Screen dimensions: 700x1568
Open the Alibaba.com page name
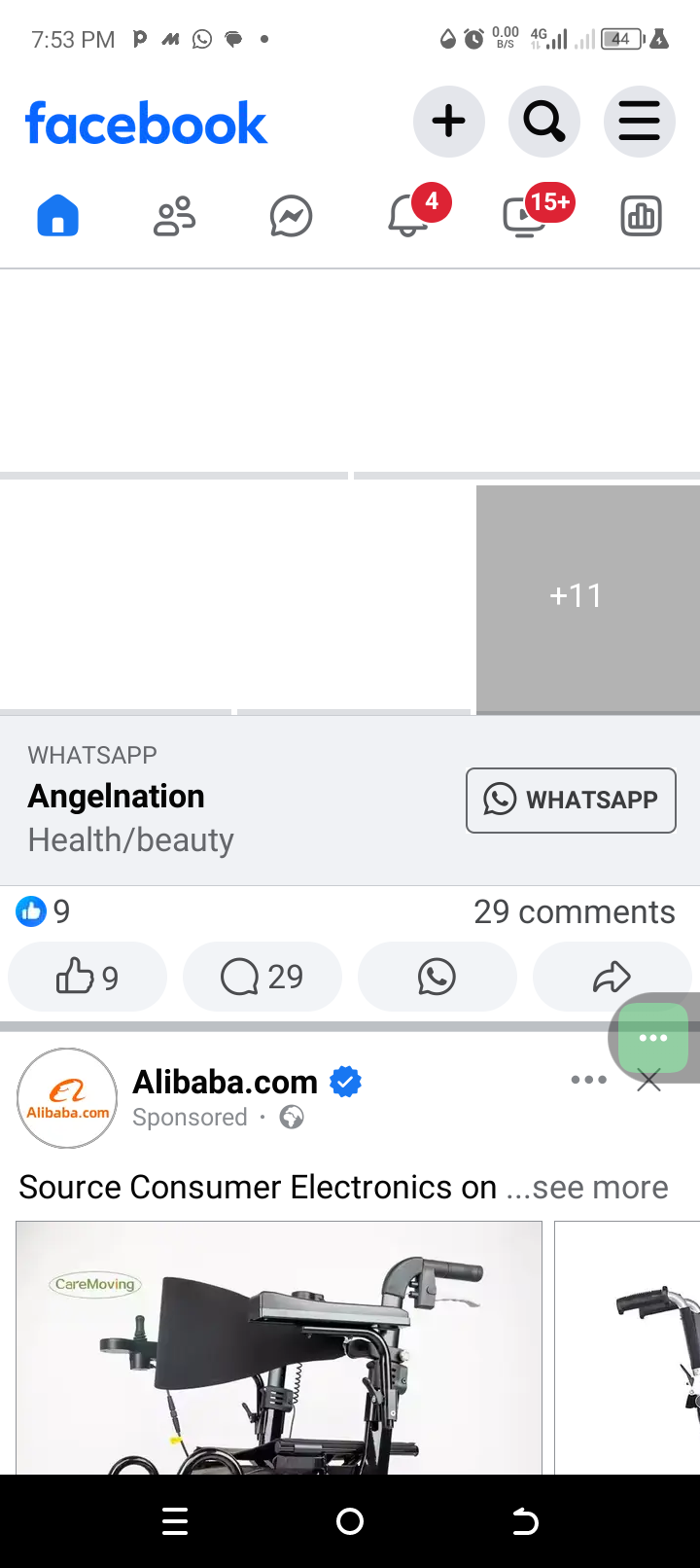coord(225,1082)
